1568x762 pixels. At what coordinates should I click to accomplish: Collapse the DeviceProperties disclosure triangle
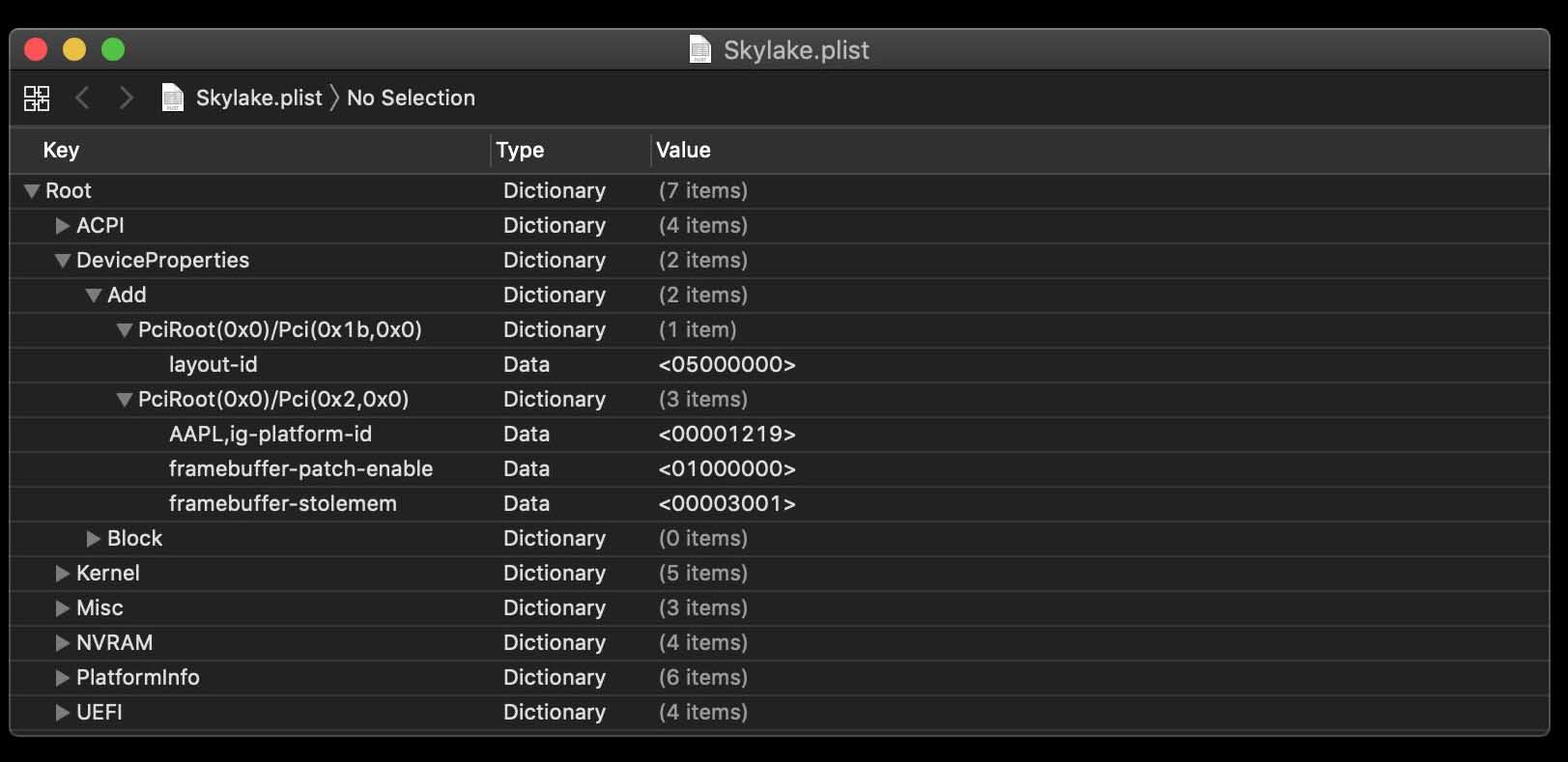pyautogui.click(x=63, y=261)
